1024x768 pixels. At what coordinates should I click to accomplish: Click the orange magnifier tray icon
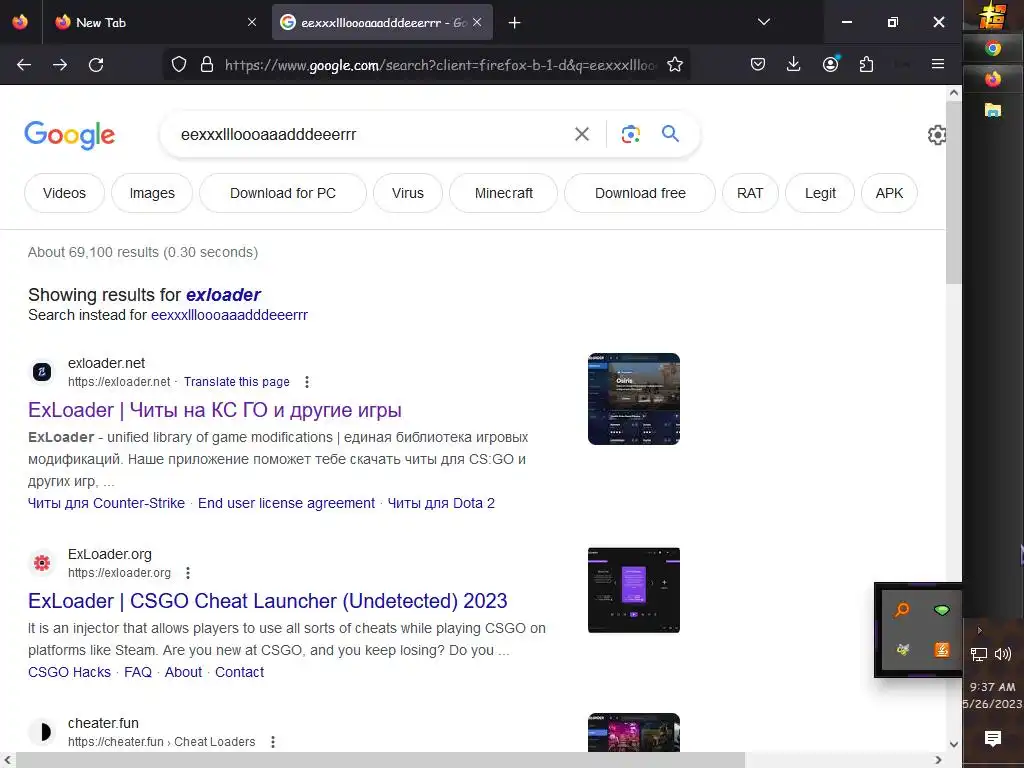click(902, 610)
